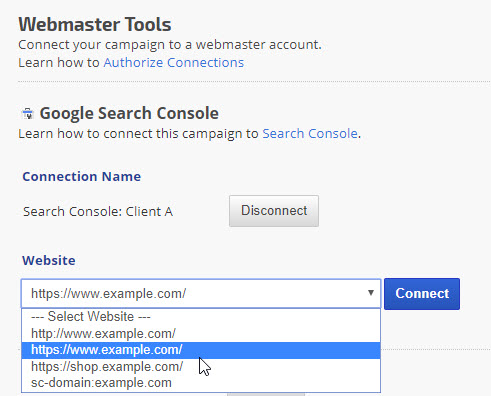Click the Disconnect button
This screenshot has width=491, height=396.
point(274,211)
